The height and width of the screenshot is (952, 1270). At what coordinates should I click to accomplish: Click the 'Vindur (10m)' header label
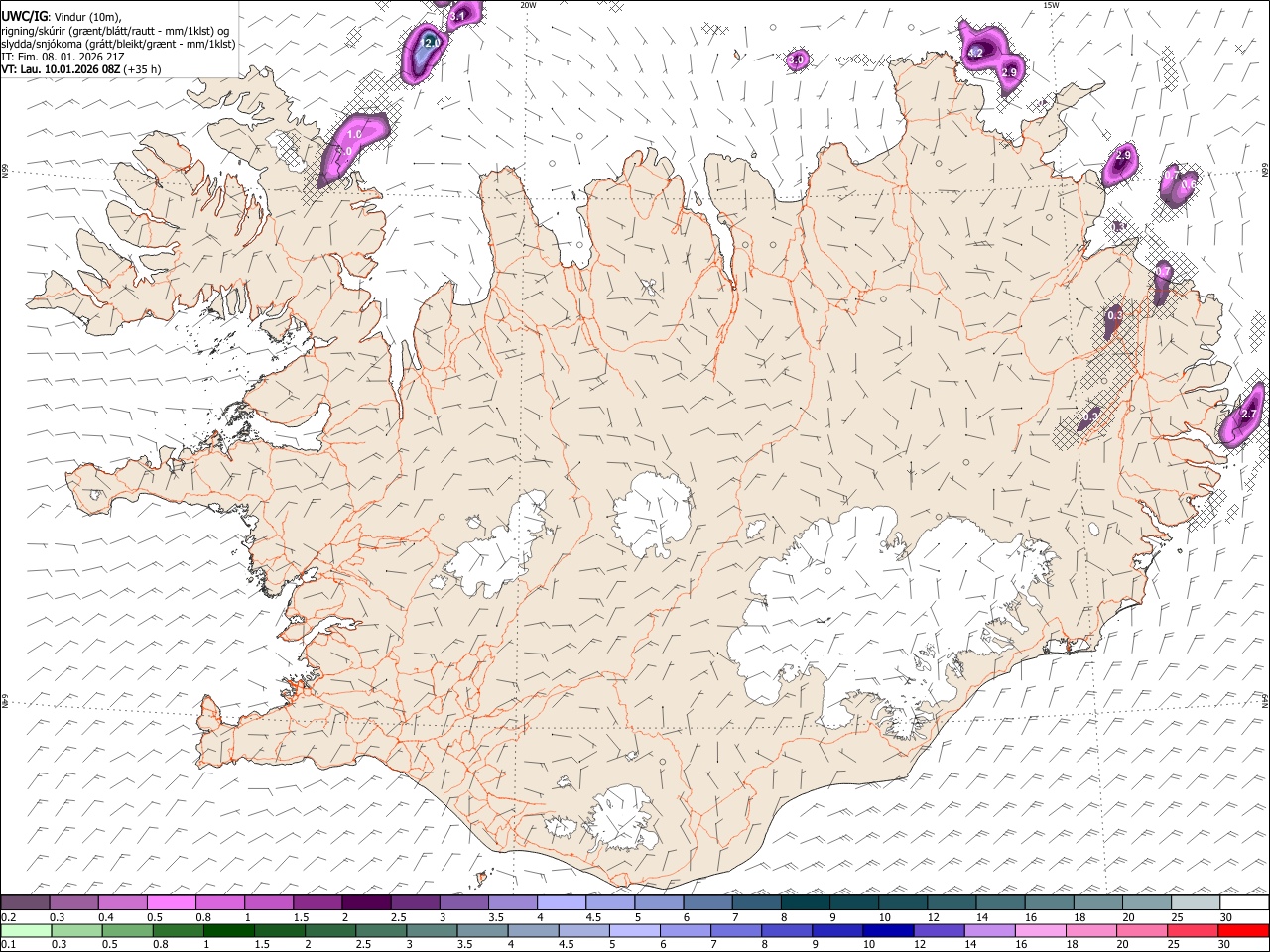click(87, 16)
